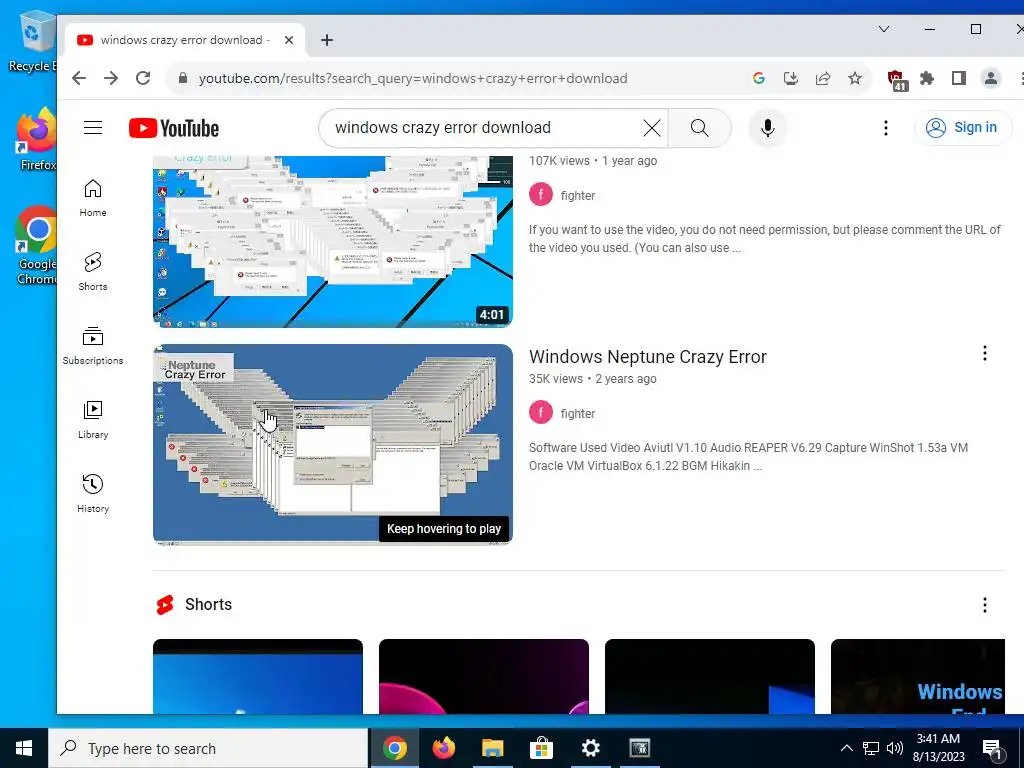Open a new Chrome tab

[x=327, y=40]
